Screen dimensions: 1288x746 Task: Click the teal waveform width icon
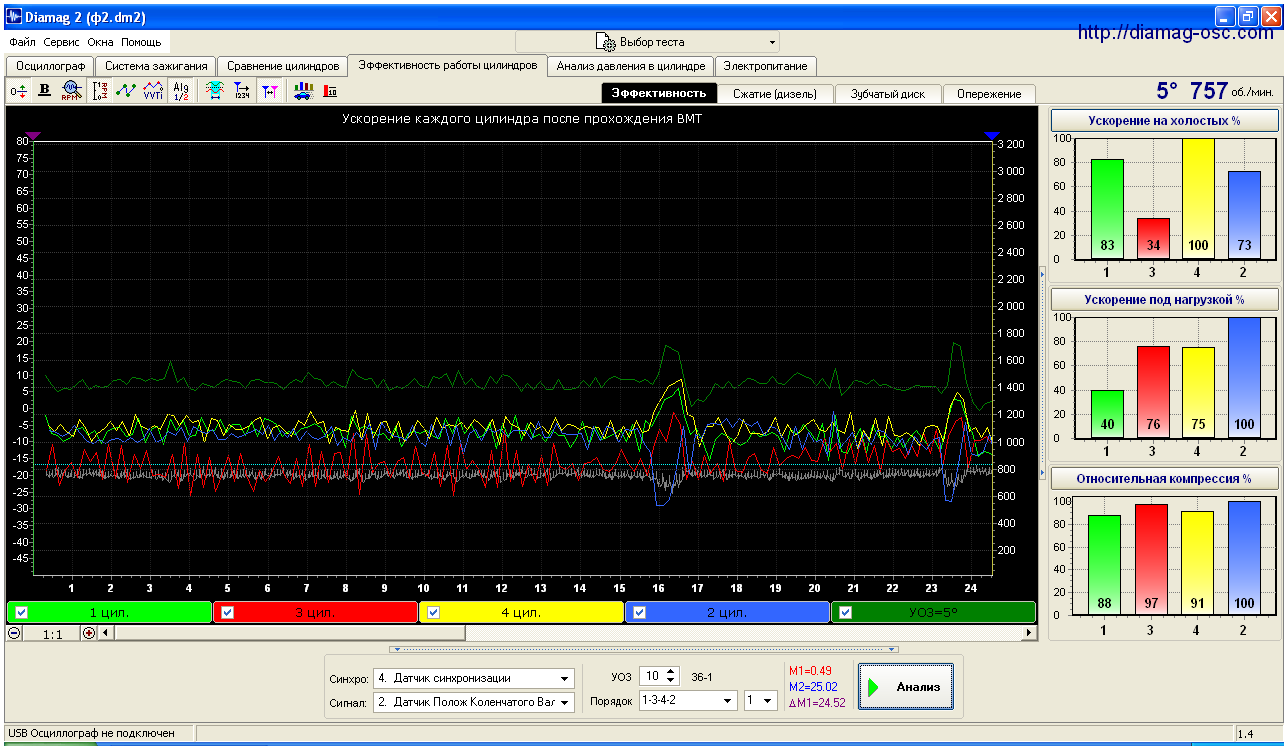click(214, 91)
